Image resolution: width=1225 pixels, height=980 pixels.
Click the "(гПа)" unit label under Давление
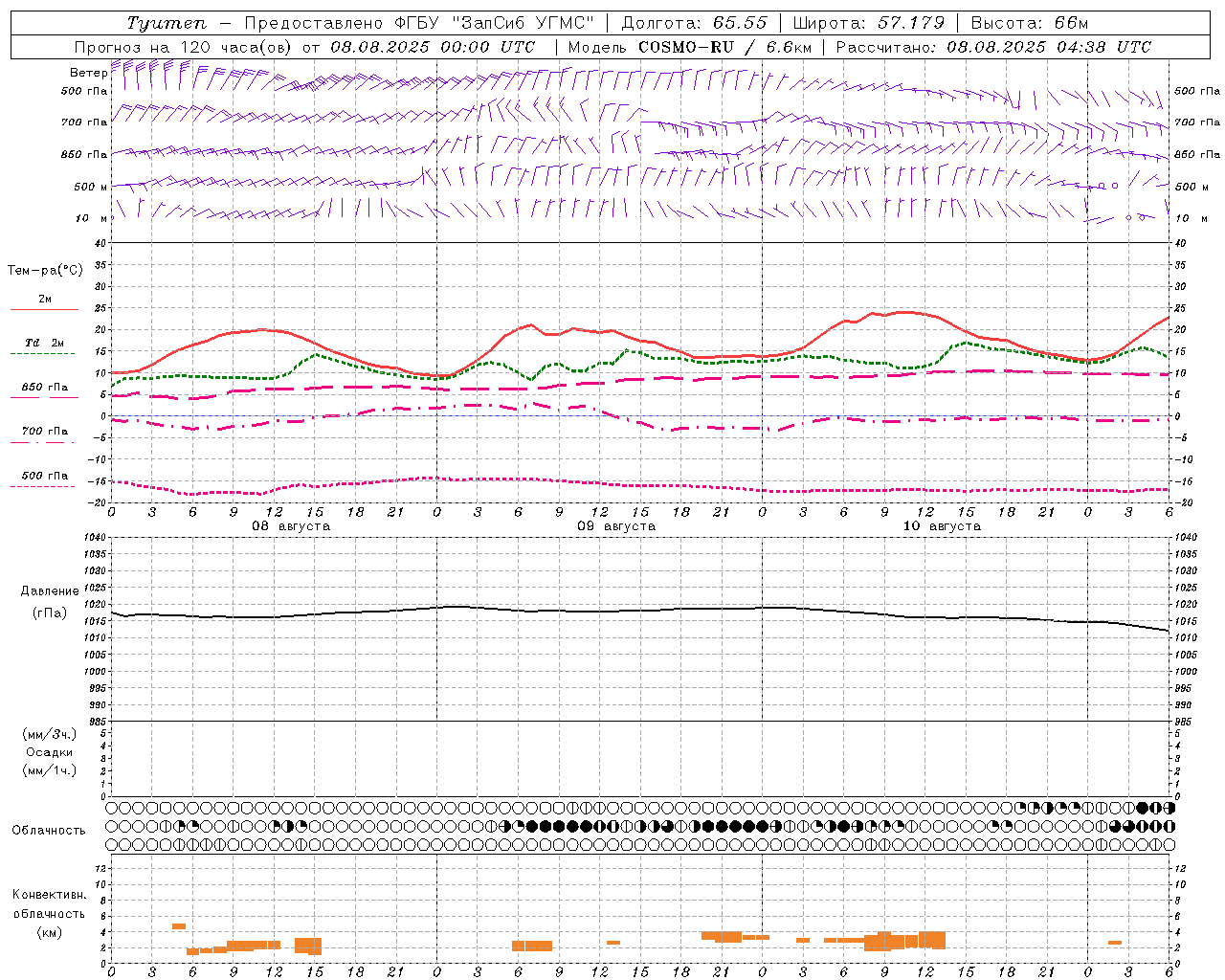[50, 613]
